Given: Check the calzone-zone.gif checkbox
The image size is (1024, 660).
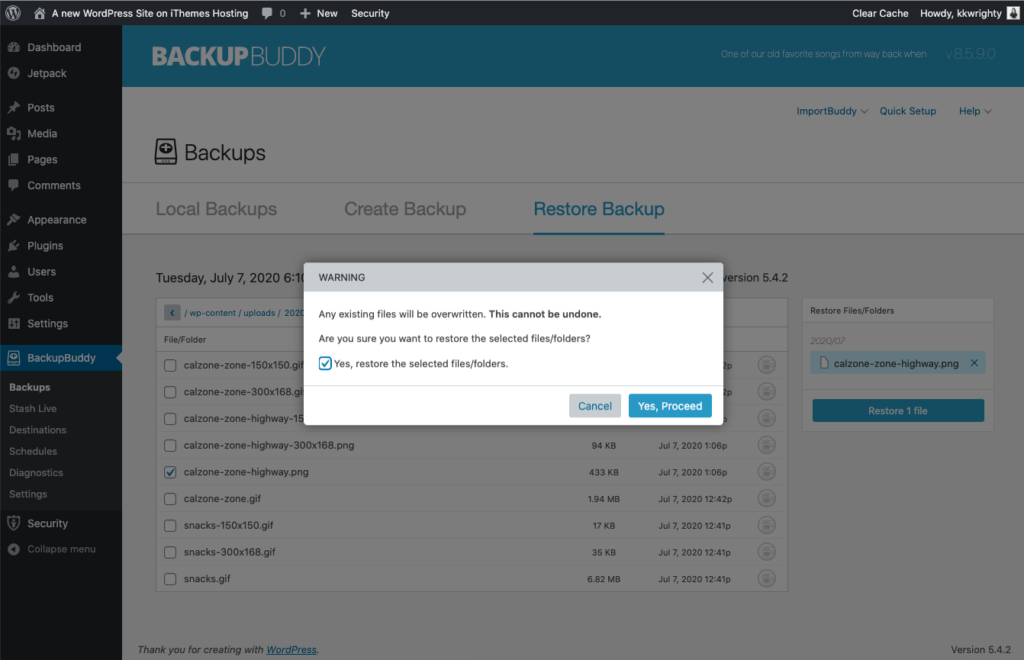Looking at the screenshot, I should coord(170,499).
